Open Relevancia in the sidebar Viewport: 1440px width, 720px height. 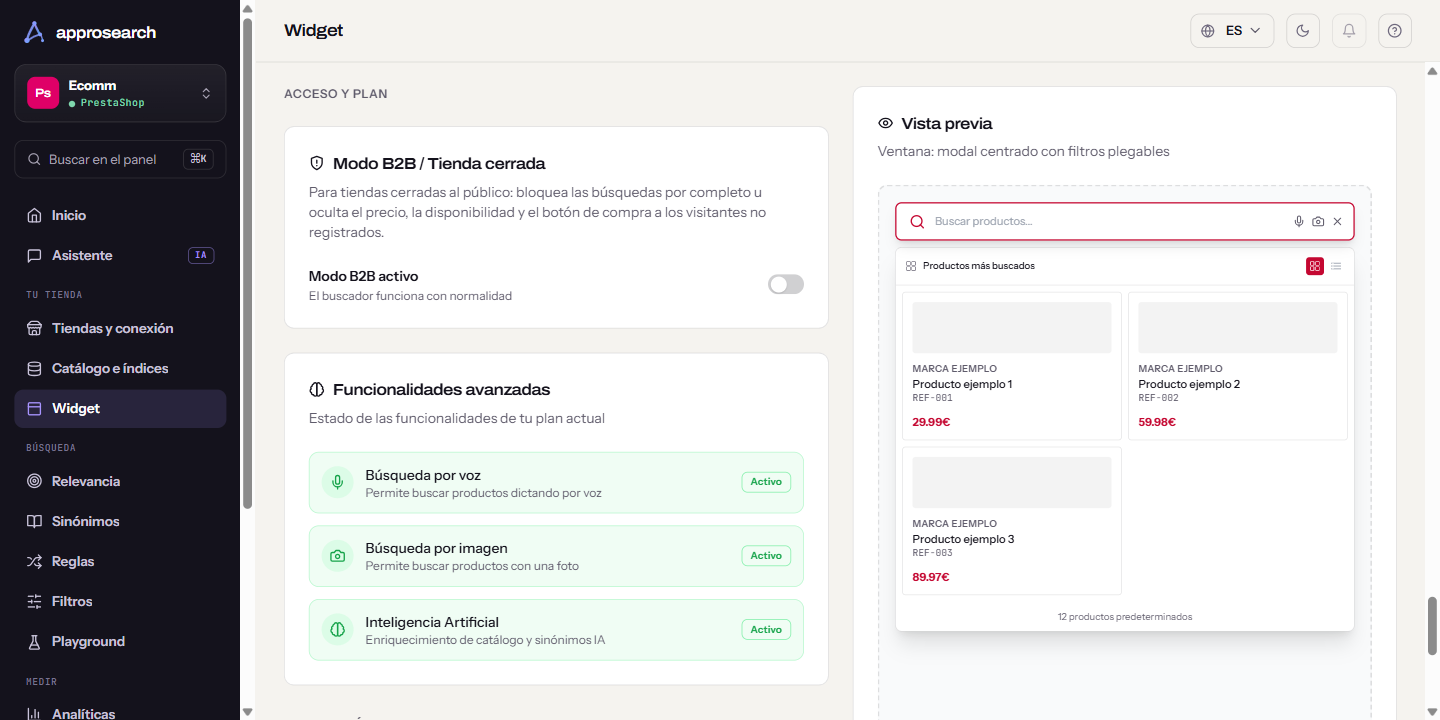coord(120,481)
